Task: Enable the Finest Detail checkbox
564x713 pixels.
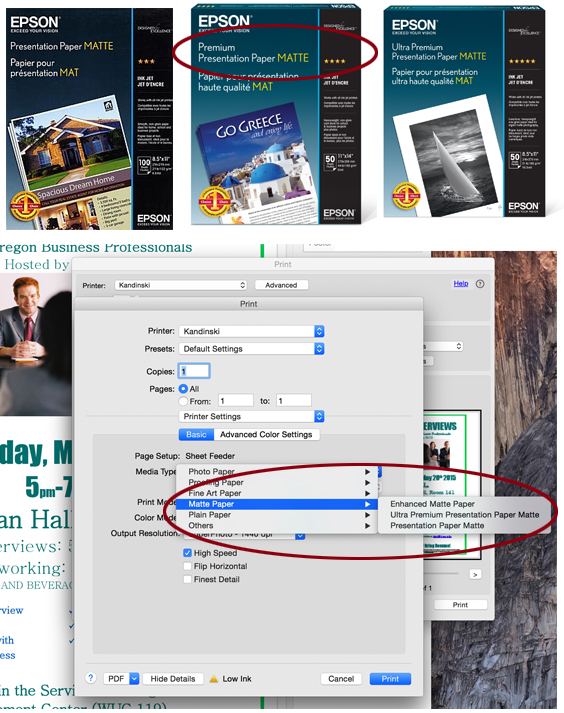Action: [187, 579]
